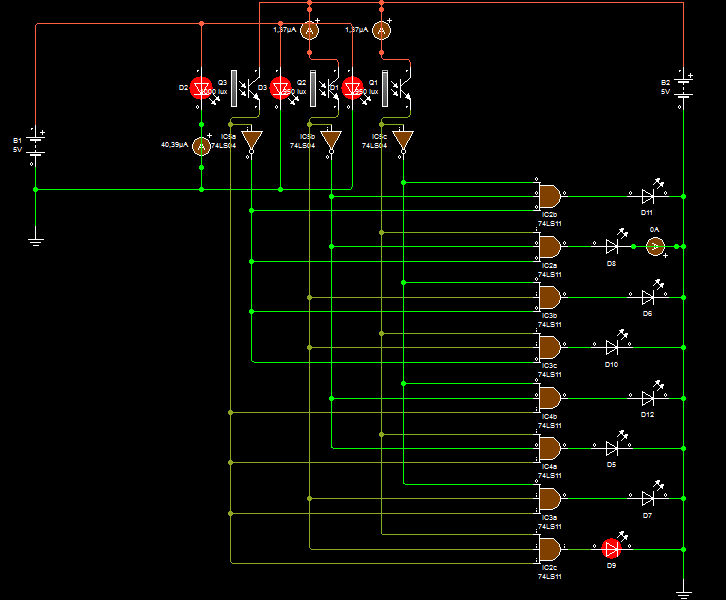
Task: Click the unlit LED D6
Action: pyautogui.click(x=648, y=297)
